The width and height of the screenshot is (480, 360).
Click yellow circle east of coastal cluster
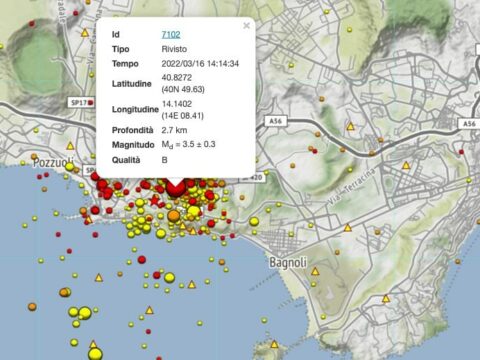254,221
